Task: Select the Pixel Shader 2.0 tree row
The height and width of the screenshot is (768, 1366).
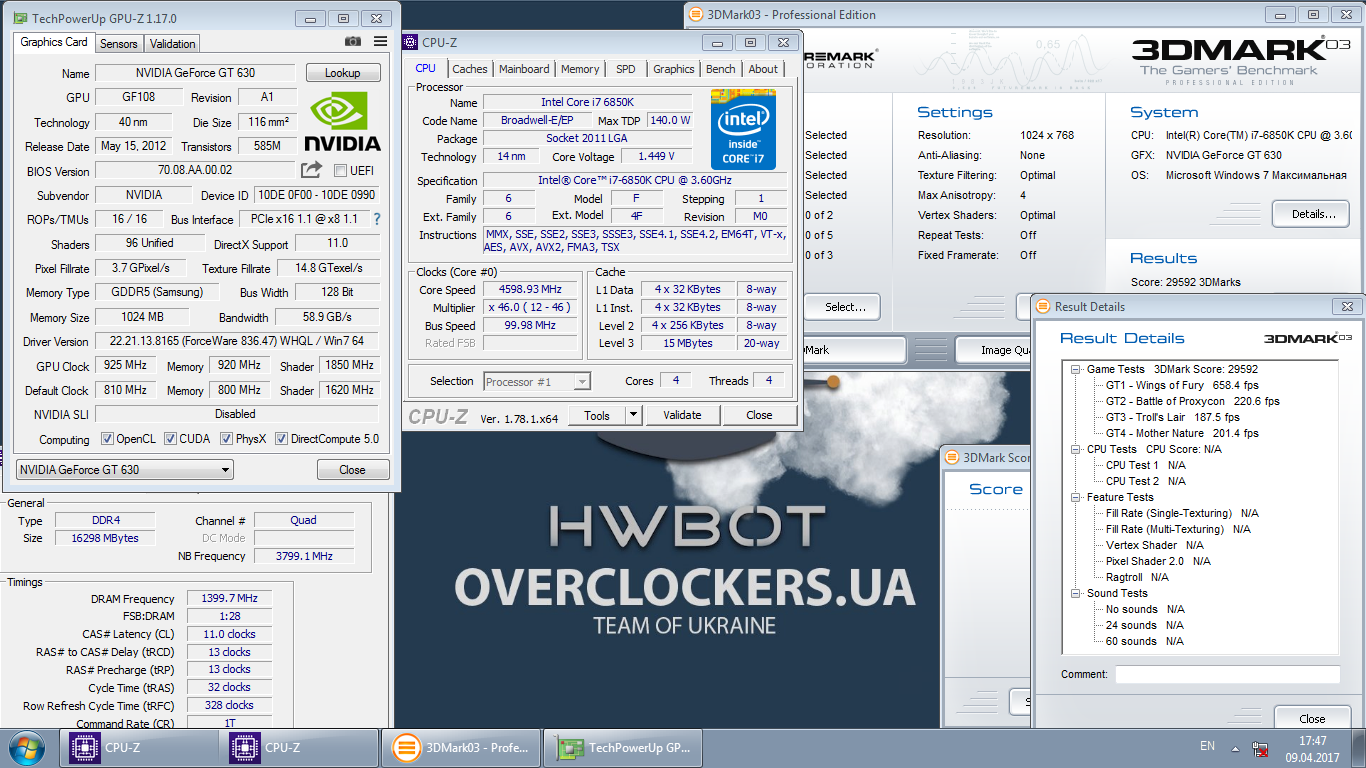Action: (1158, 561)
